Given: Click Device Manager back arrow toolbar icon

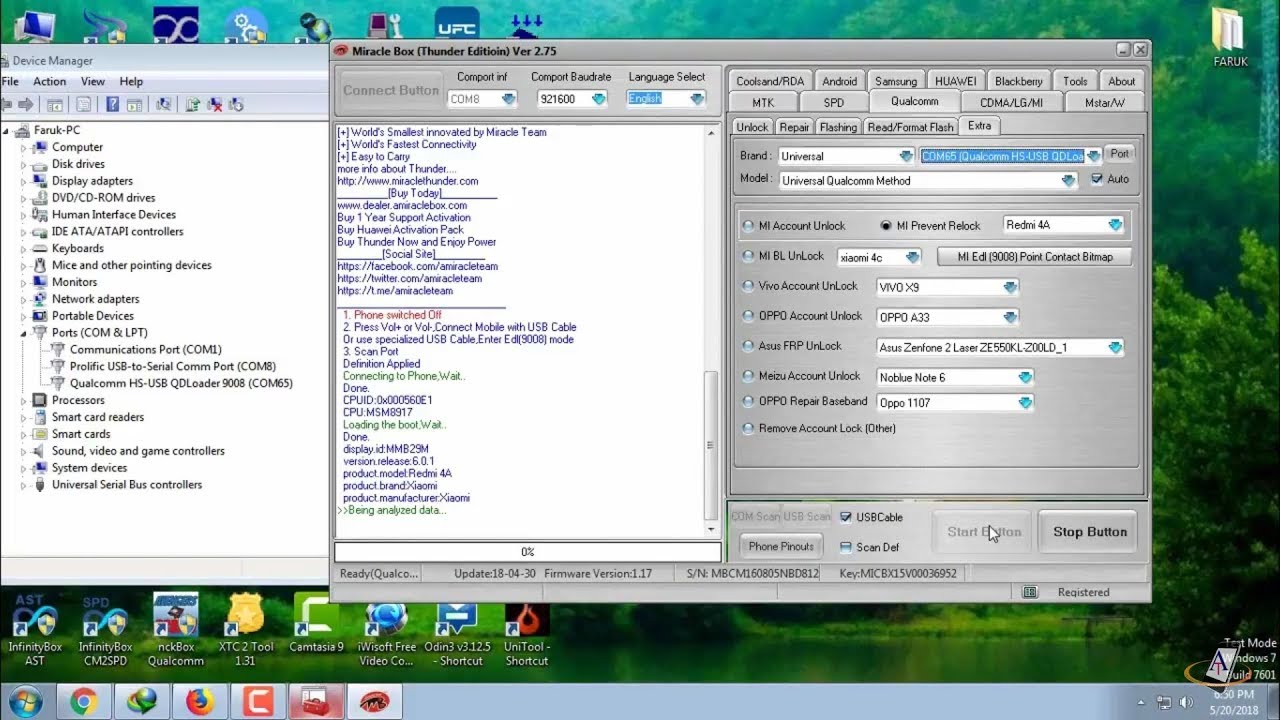Looking at the screenshot, I should pos(6,104).
